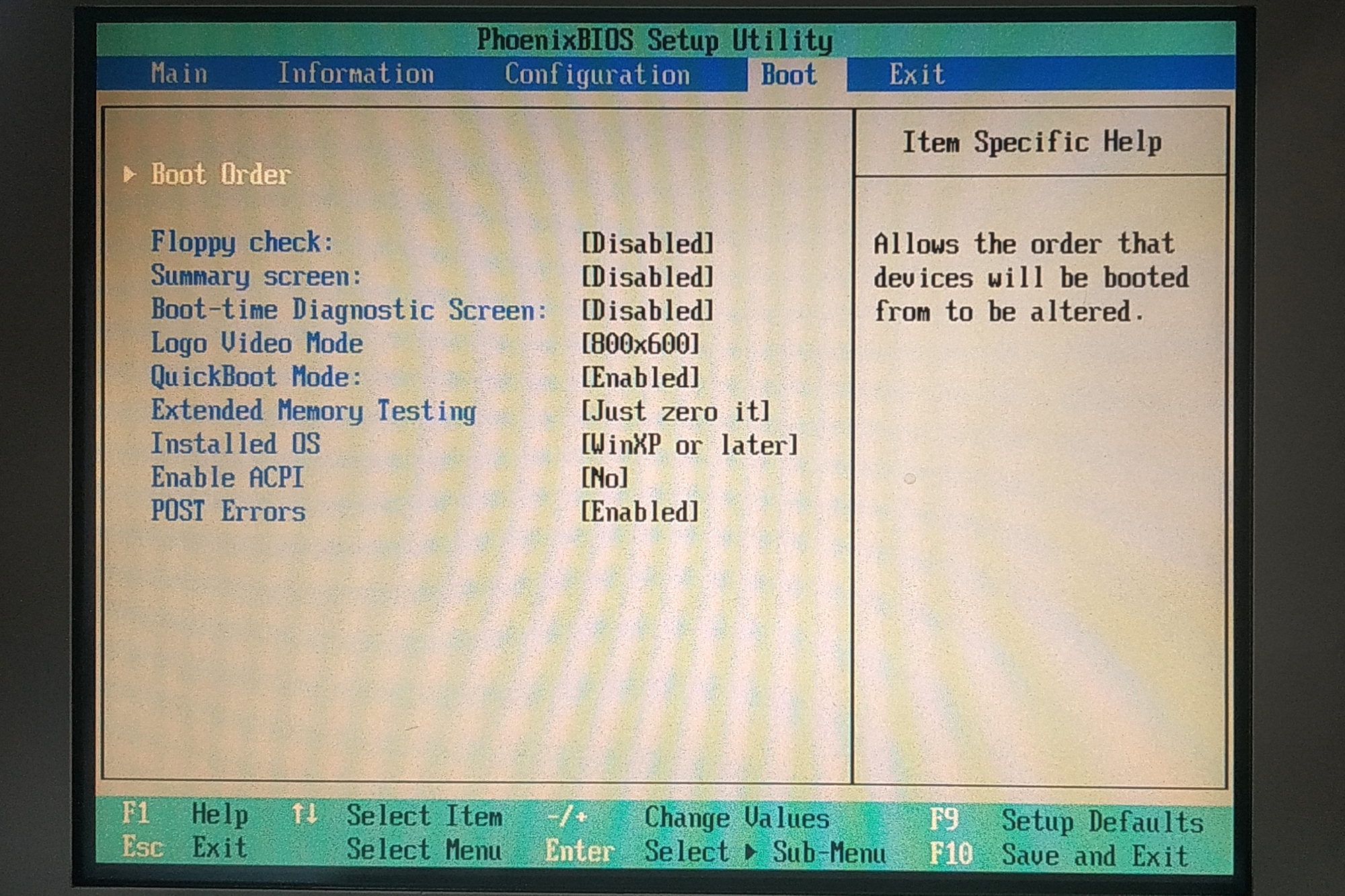
Task: Click the Sub-Menu arrow icon in footer
Action: pyautogui.click(x=751, y=852)
